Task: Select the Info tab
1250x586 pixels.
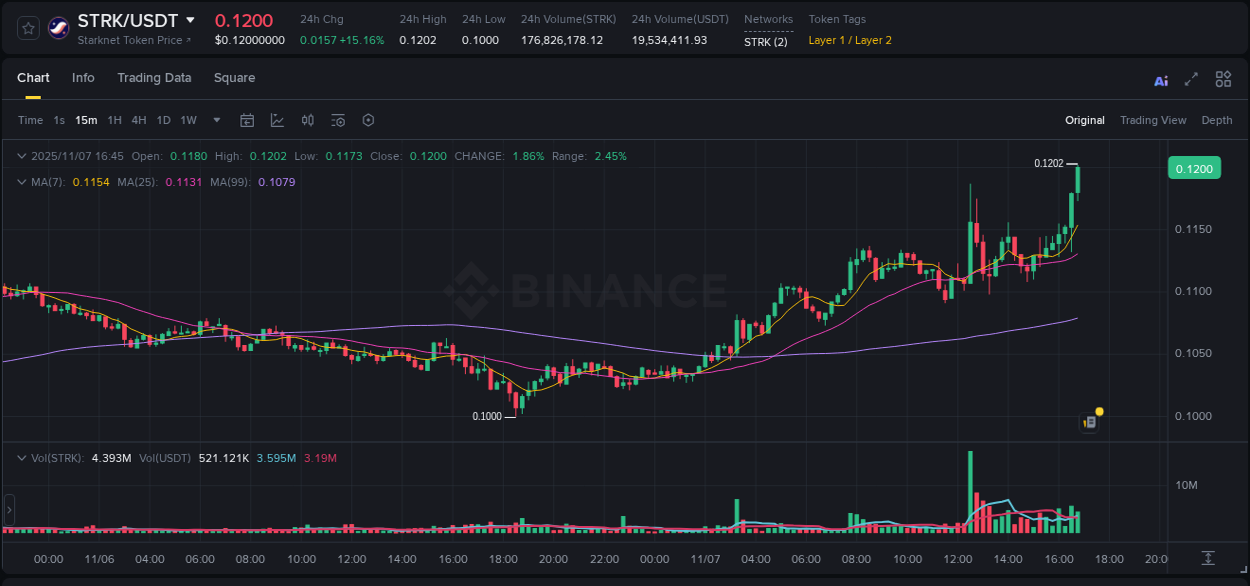Action: 83,78
